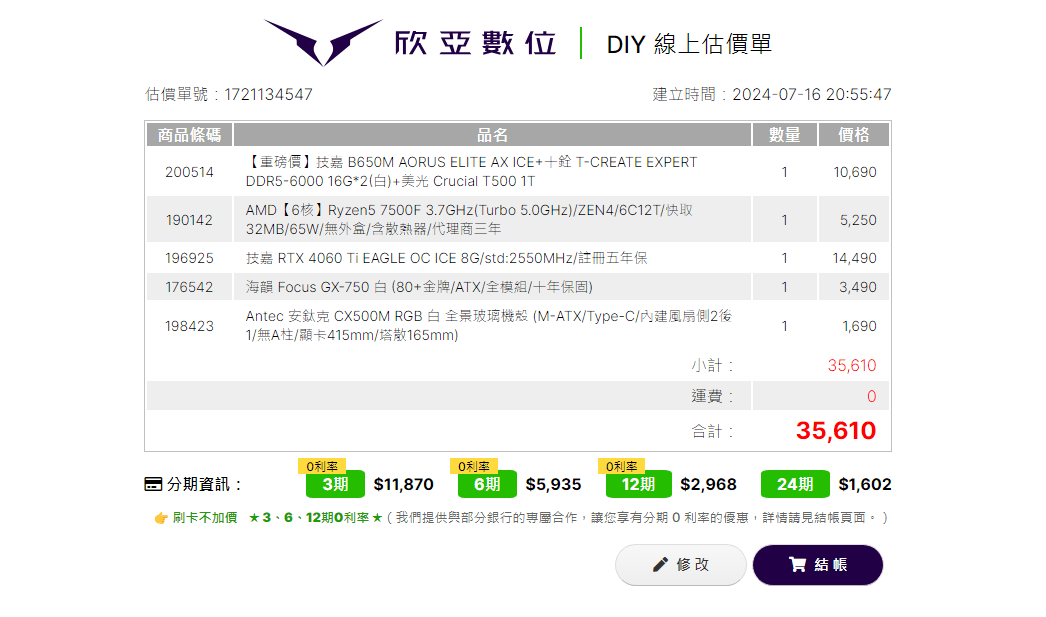Click the 商品條碼 column header
The width and height of the screenshot is (1046, 617).
(189, 135)
